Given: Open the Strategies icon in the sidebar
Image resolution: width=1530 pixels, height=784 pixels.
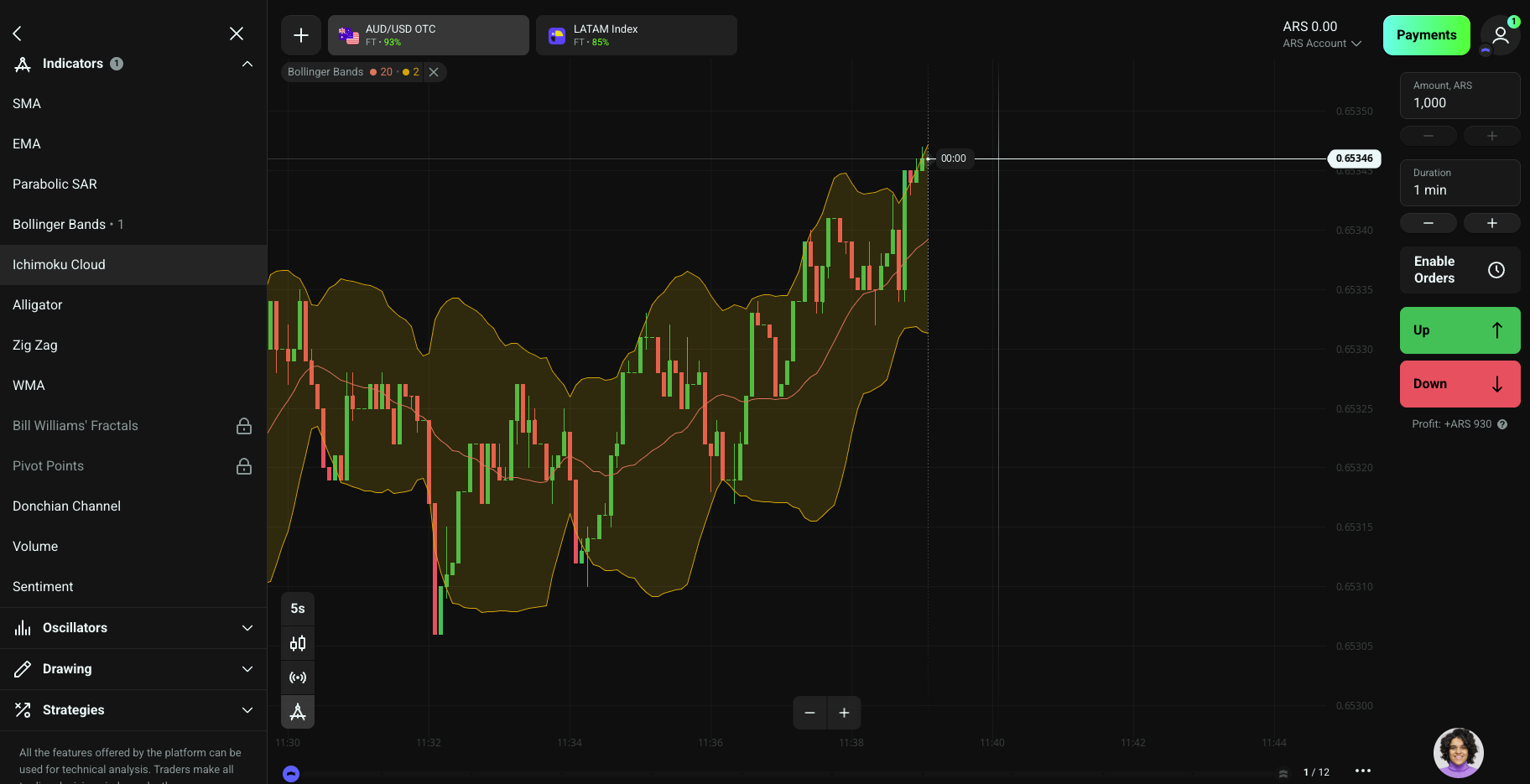Looking at the screenshot, I should point(23,709).
